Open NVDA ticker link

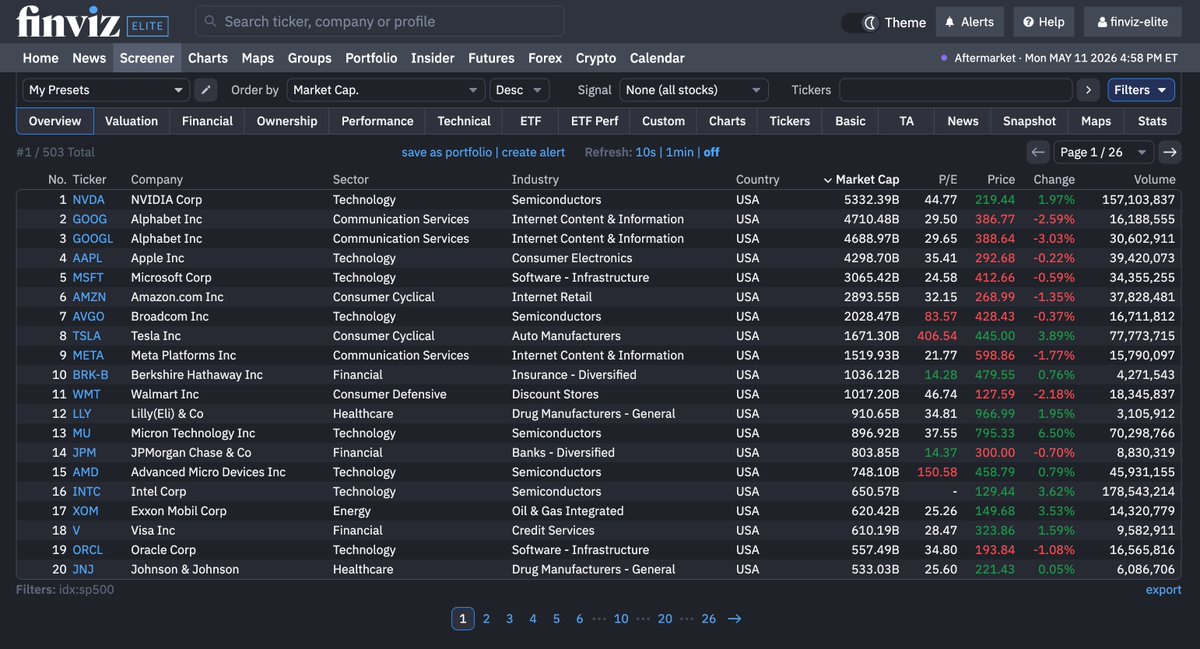coord(88,200)
